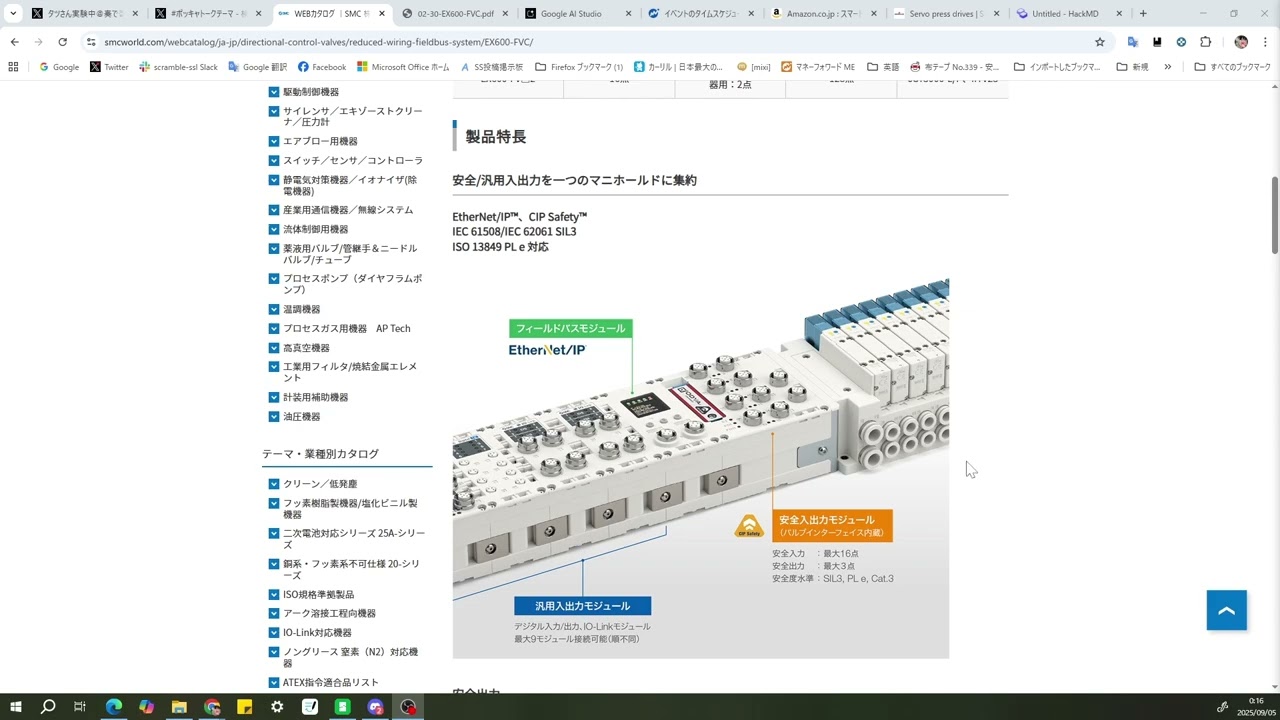Open File Explorer from the taskbar

click(x=179, y=707)
